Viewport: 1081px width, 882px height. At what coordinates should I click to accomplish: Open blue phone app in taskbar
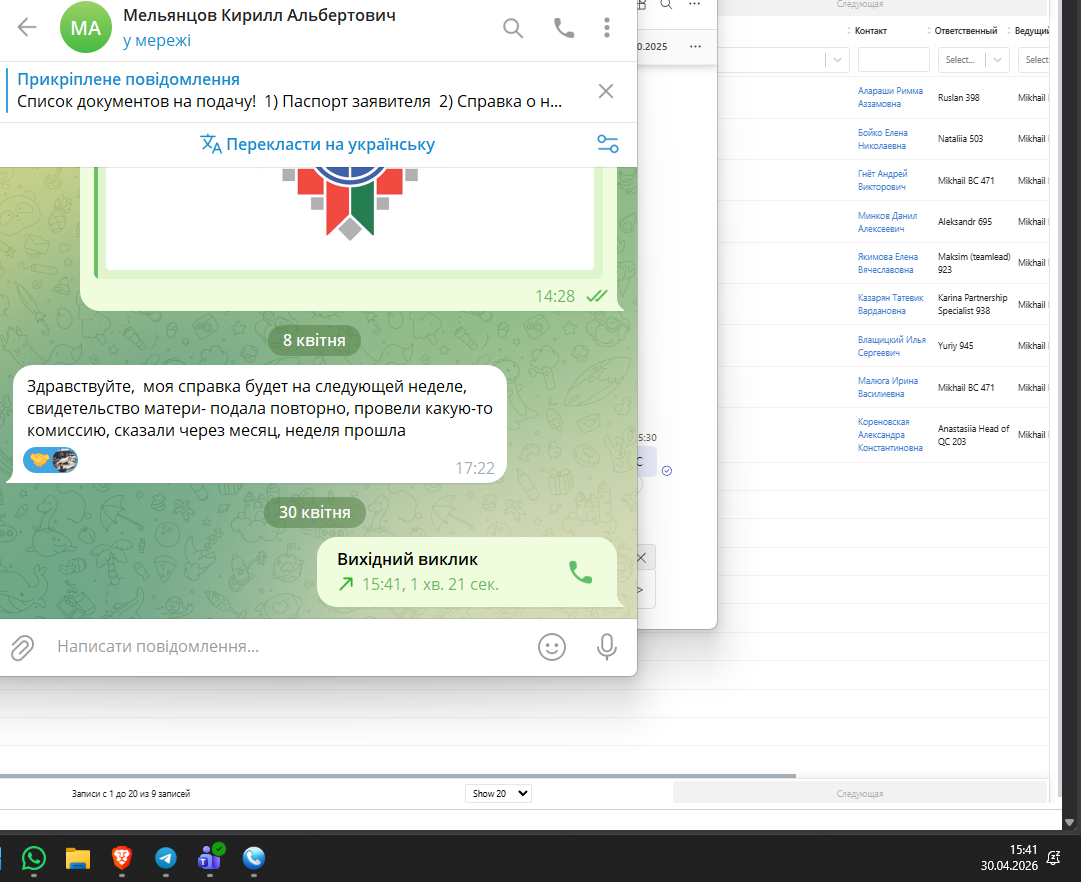tap(254, 858)
